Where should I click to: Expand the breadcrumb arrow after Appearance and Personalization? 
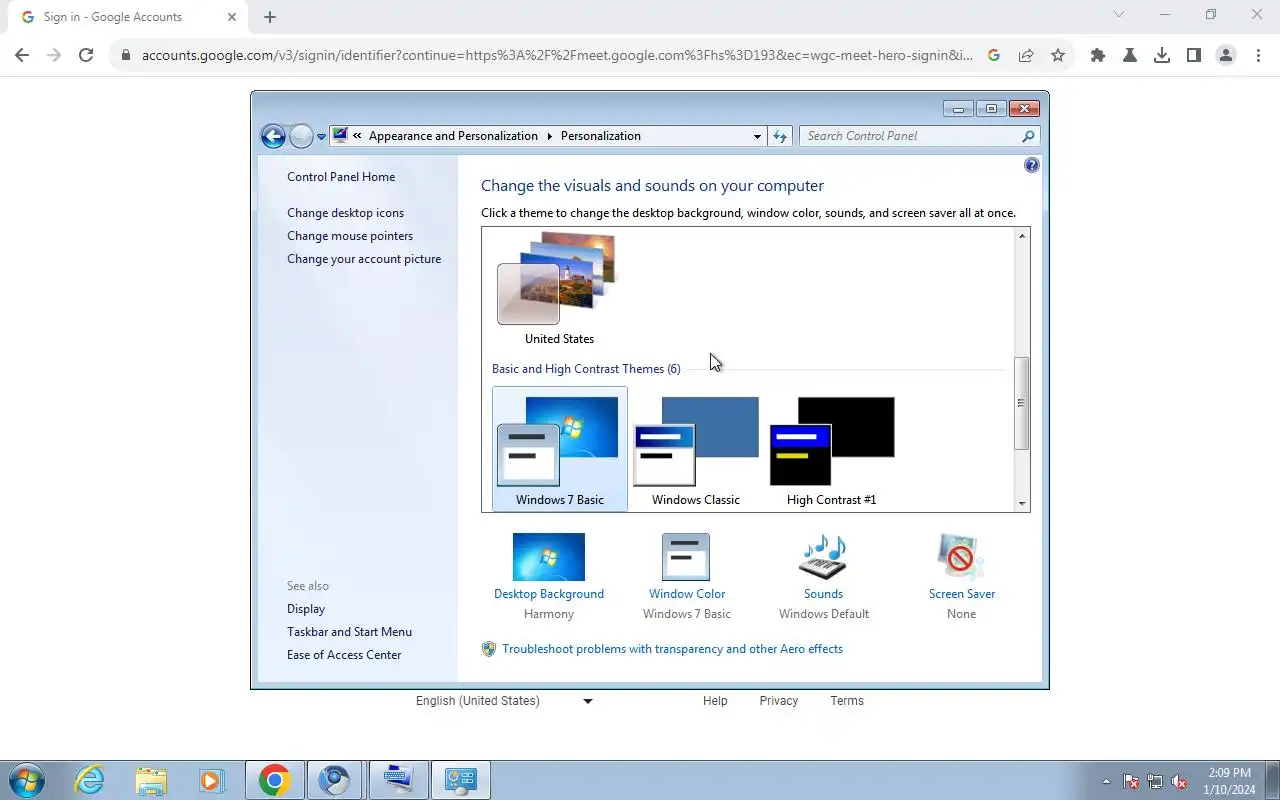coord(549,136)
